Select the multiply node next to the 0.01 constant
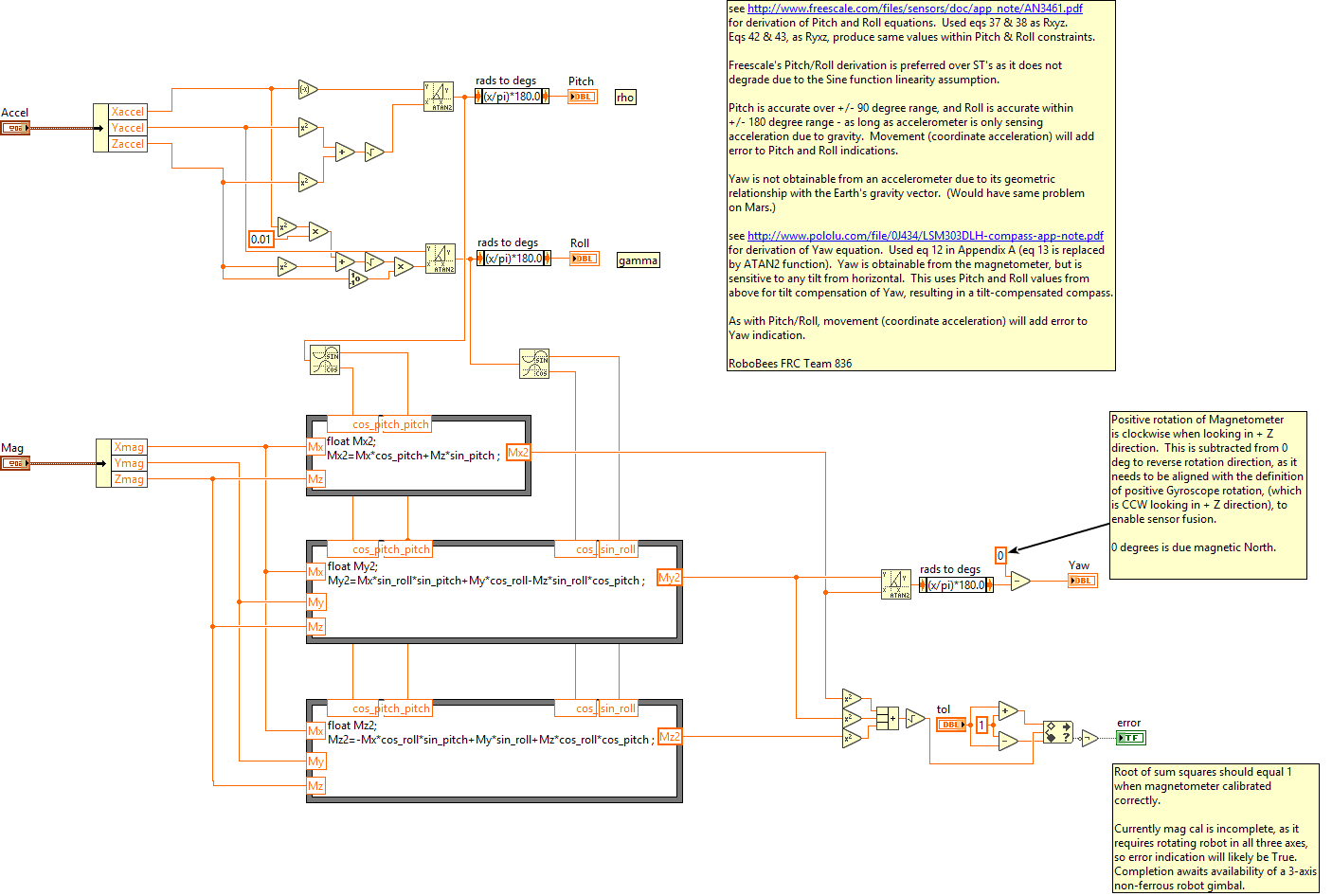The height and width of the screenshot is (896, 1332). pos(317,231)
